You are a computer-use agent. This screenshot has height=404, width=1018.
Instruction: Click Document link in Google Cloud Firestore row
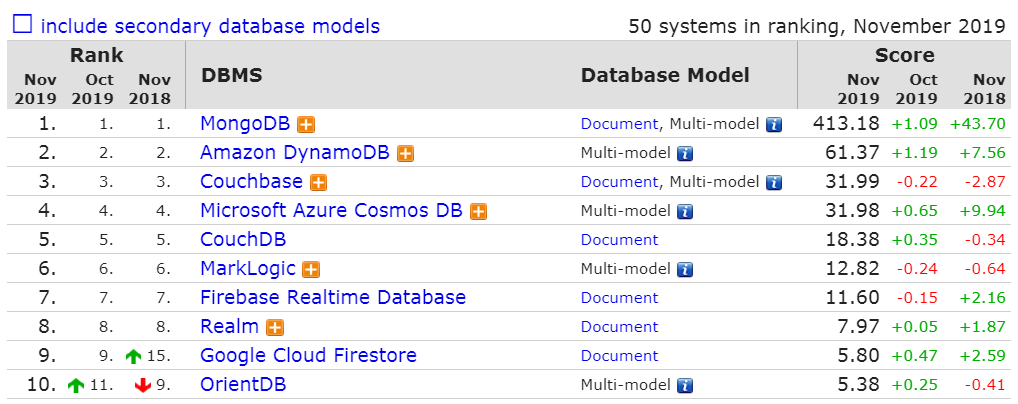tap(619, 356)
